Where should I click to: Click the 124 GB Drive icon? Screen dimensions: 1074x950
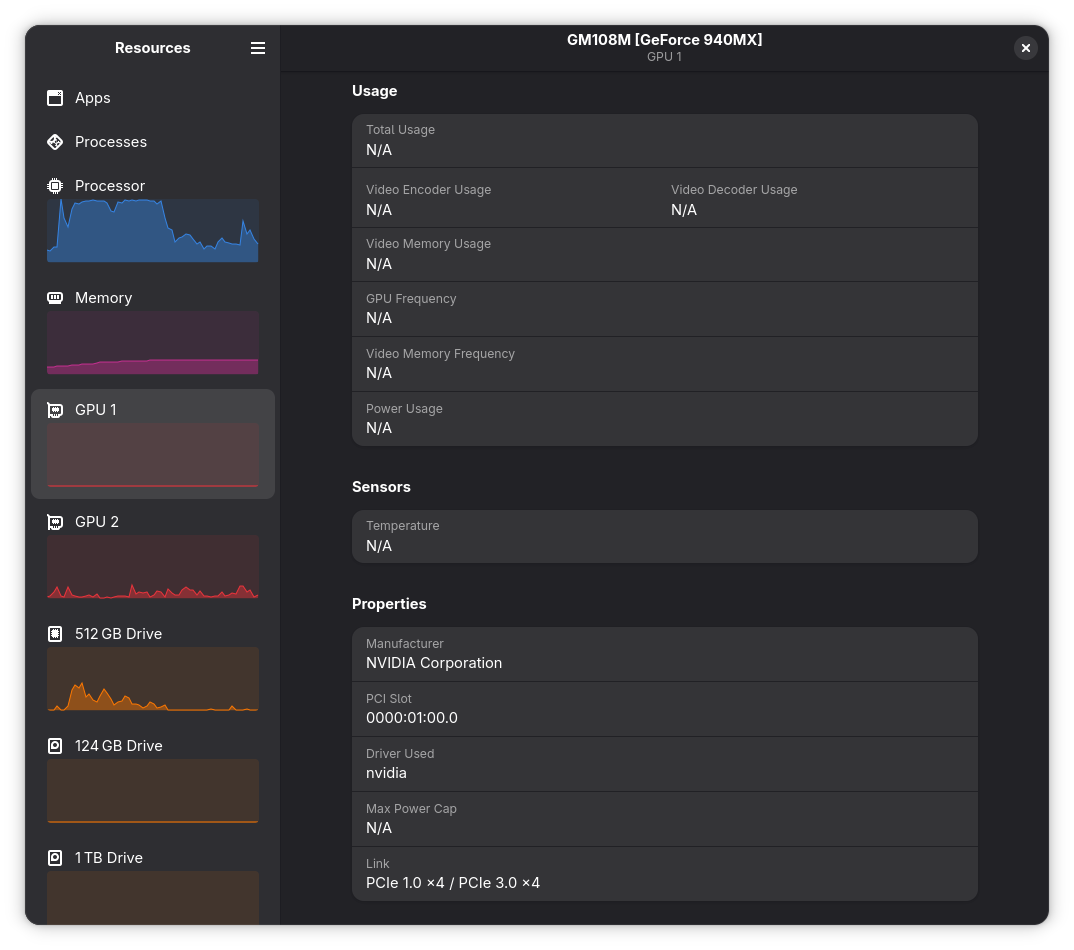[55, 746]
